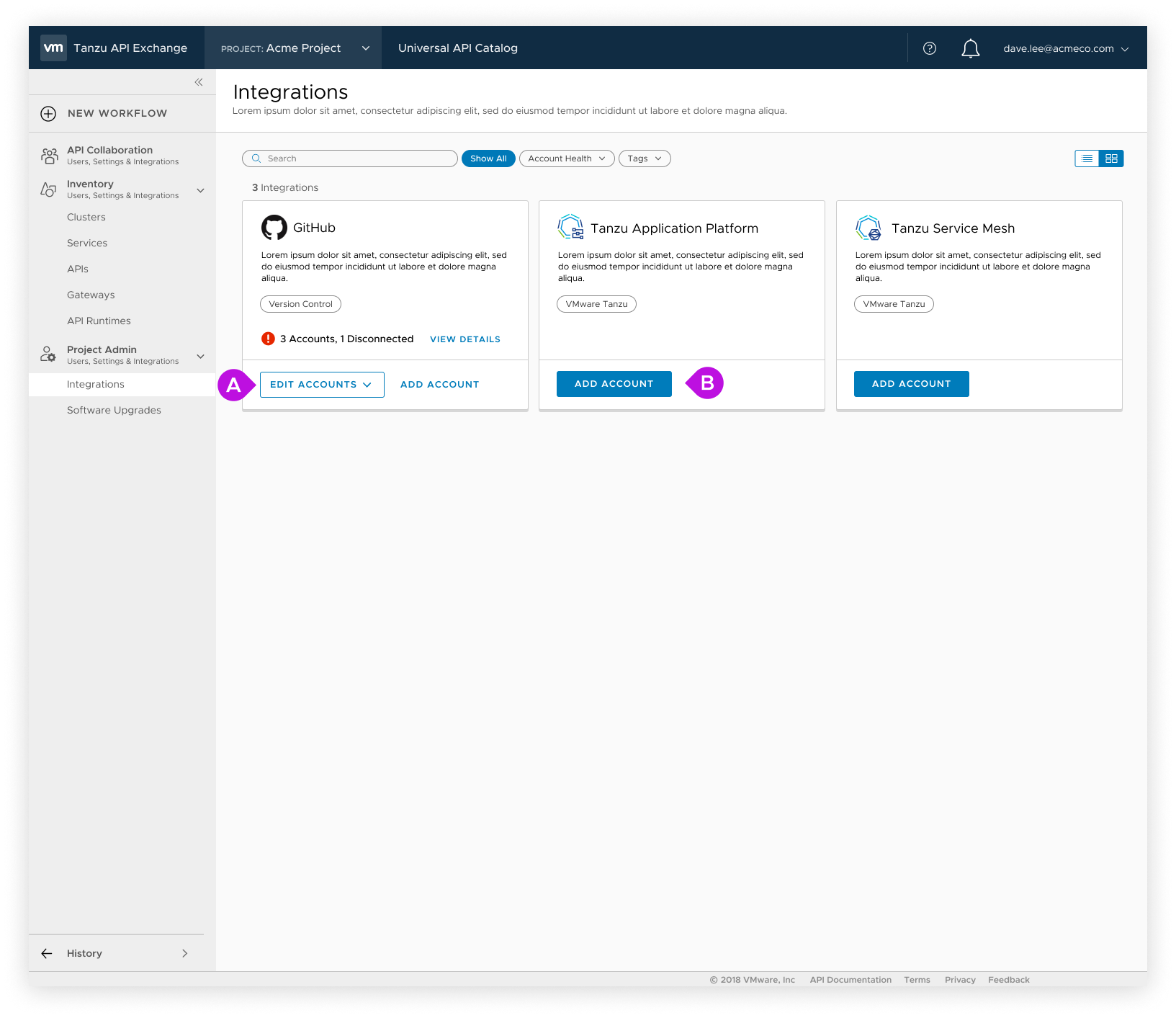Add account to Tanzu Service Mesh

click(x=912, y=384)
